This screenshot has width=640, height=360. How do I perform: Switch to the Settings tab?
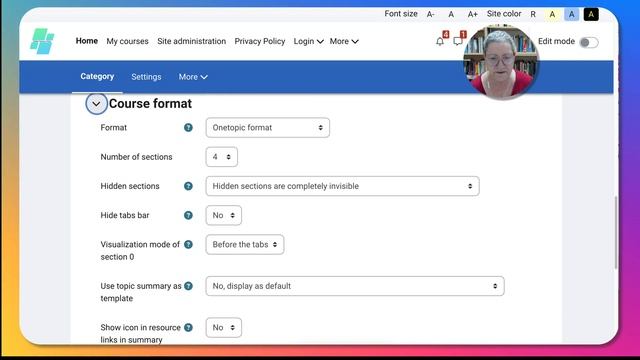[x=146, y=77]
